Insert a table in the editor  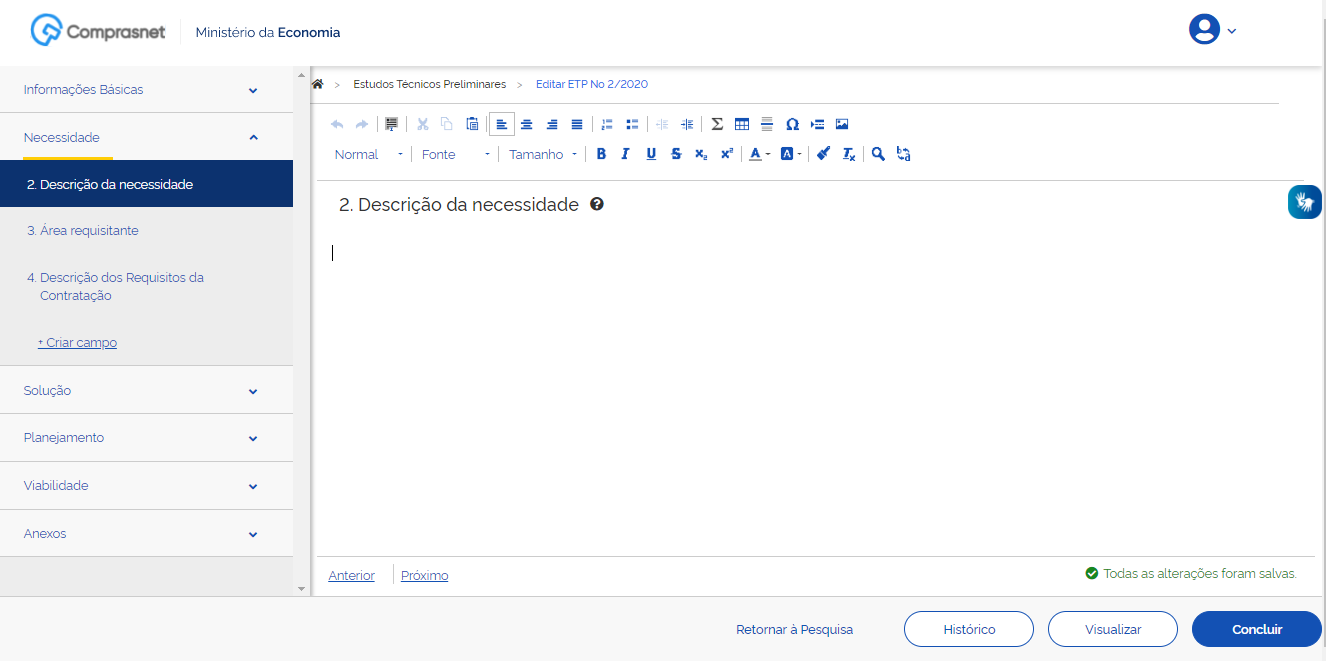pyautogui.click(x=742, y=125)
